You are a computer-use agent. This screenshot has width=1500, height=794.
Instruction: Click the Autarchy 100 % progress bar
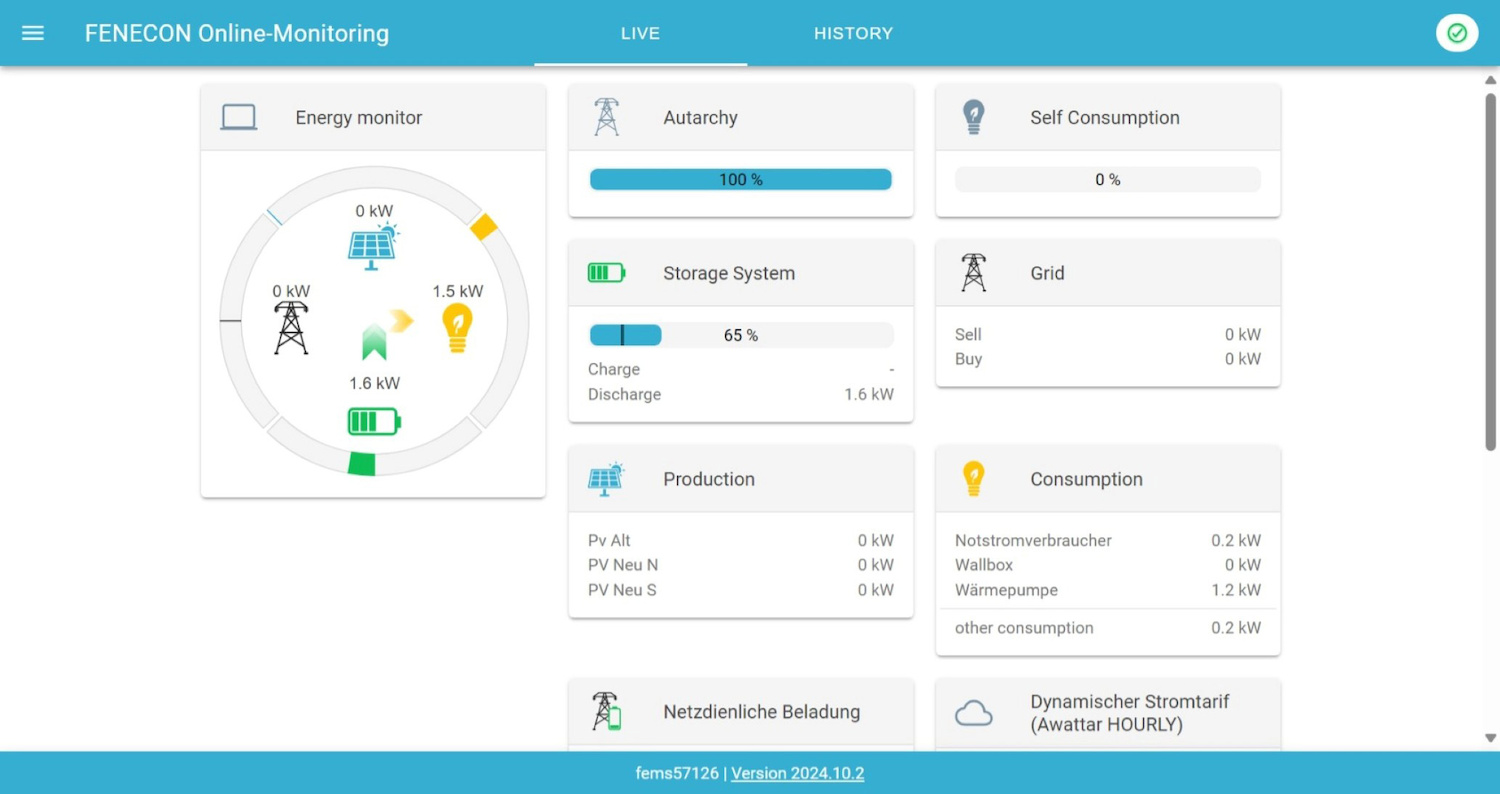pyautogui.click(x=740, y=180)
